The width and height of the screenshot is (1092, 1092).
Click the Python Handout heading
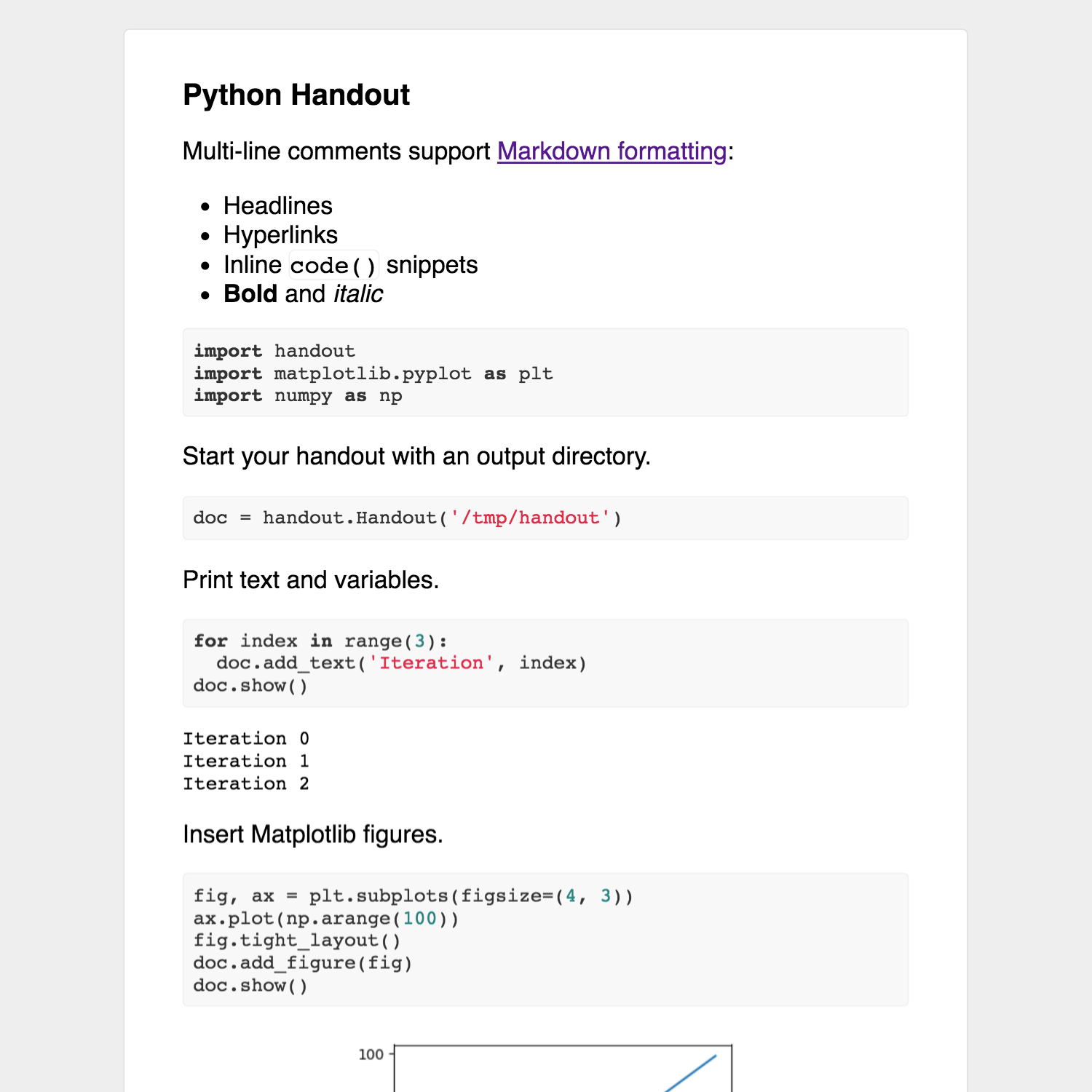[296, 95]
